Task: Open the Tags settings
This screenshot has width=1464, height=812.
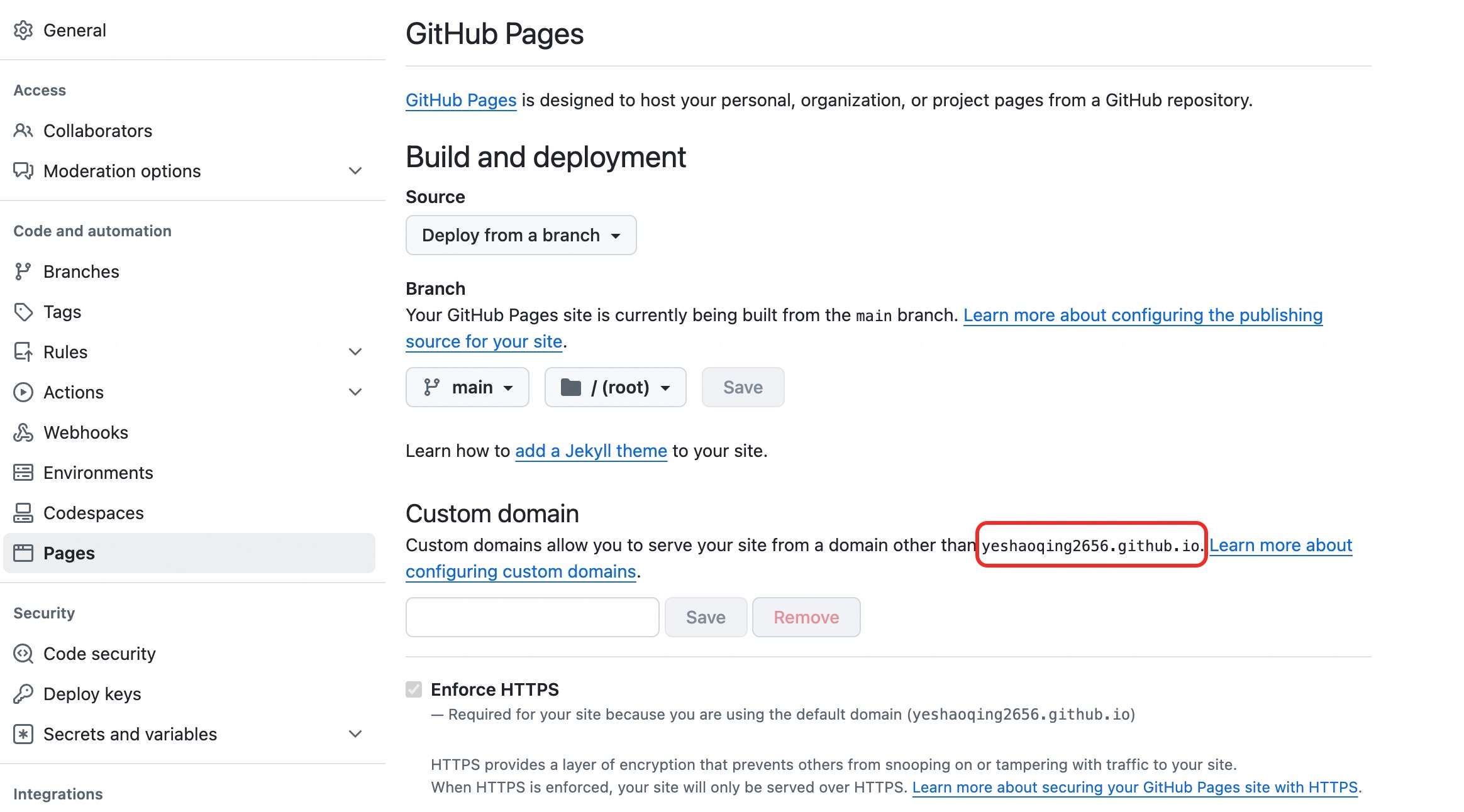Action: [x=189, y=312]
